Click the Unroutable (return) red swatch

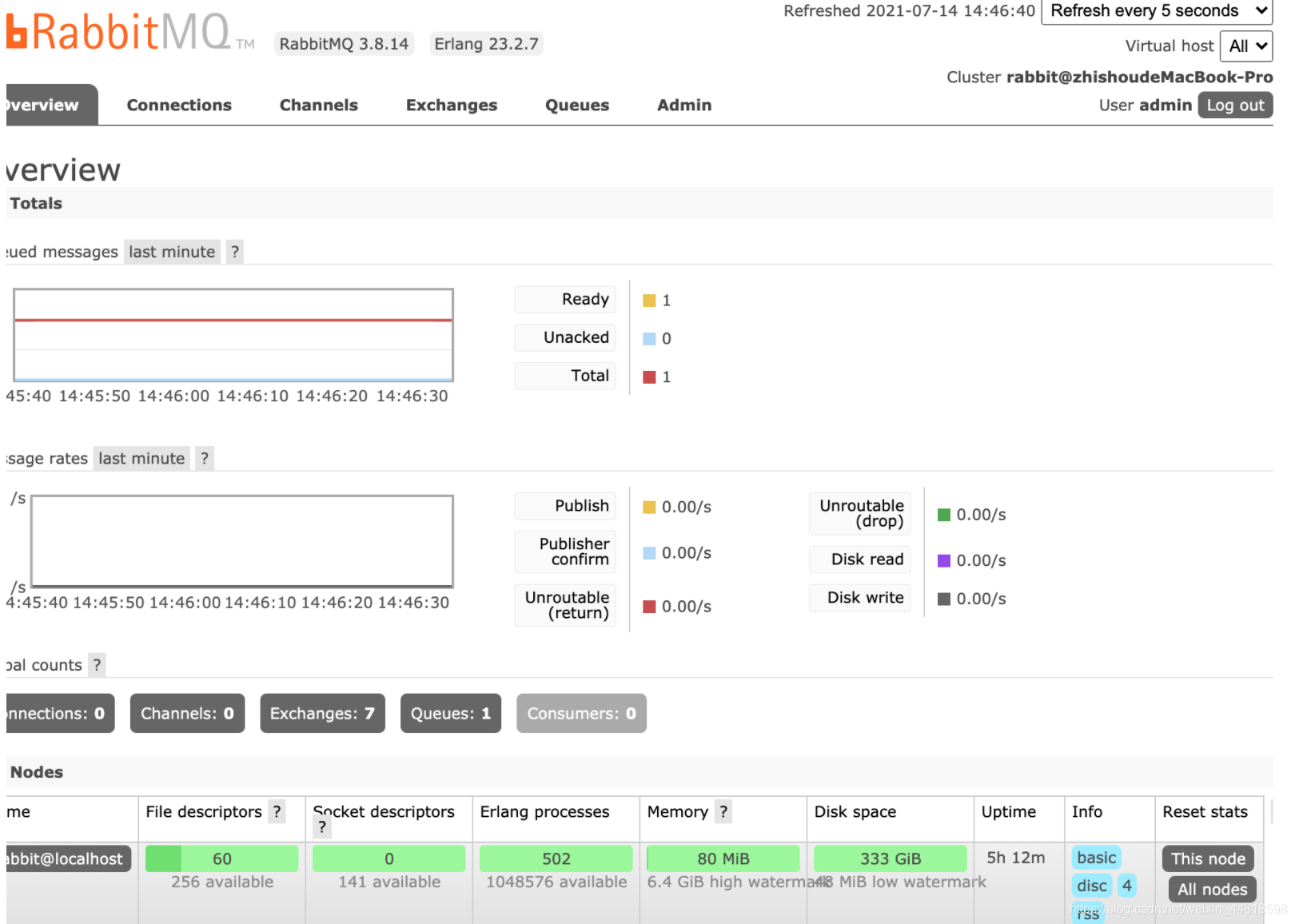[x=649, y=607]
